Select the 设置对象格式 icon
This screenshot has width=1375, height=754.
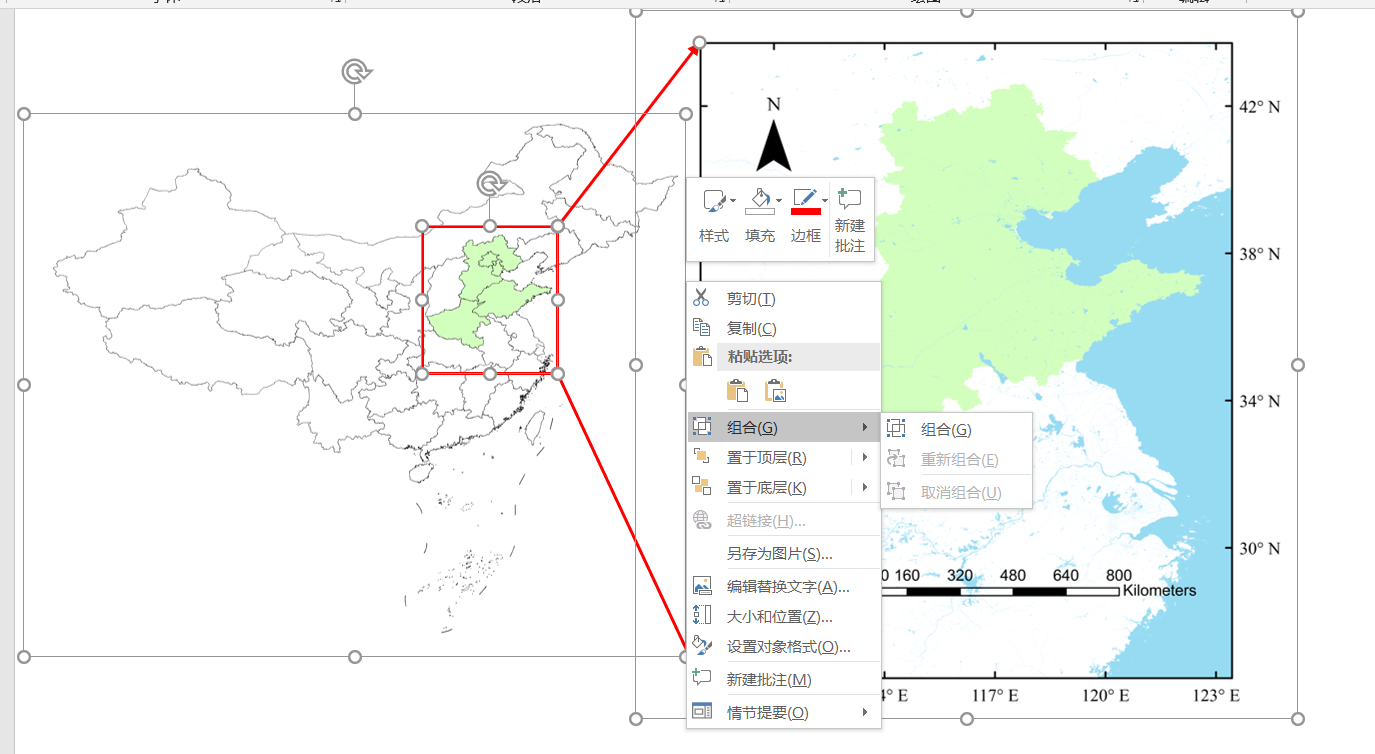(x=701, y=646)
